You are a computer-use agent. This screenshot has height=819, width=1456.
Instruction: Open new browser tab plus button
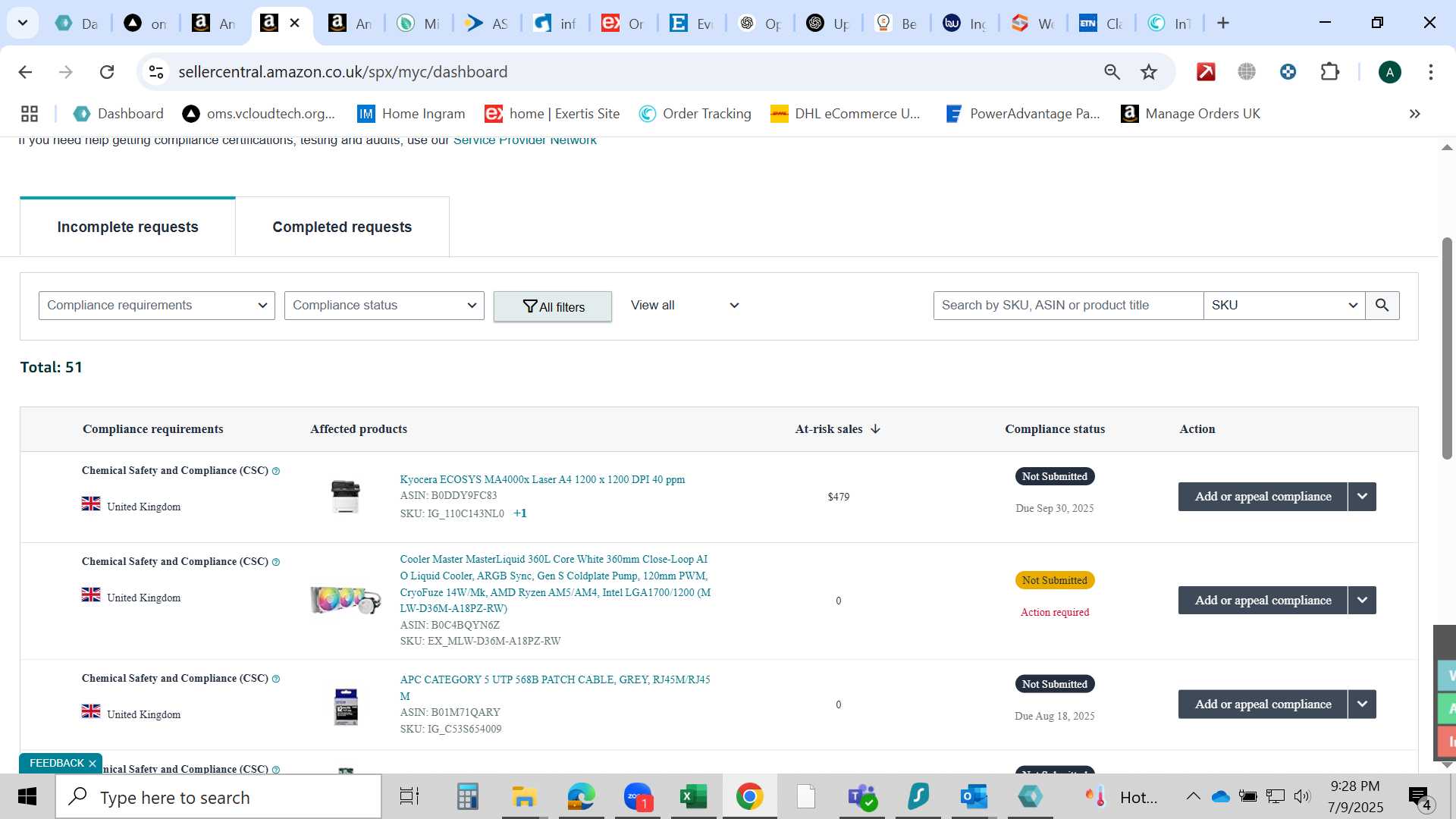tap(1223, 24)
